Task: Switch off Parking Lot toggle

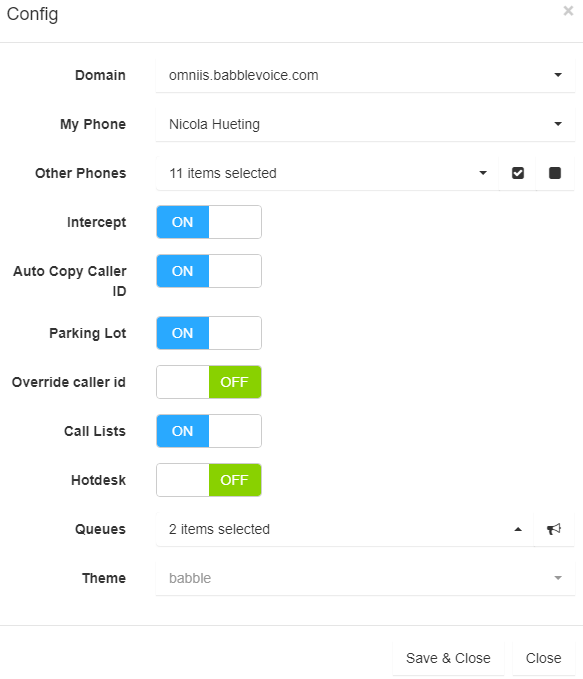Action: tap(209, 333)
